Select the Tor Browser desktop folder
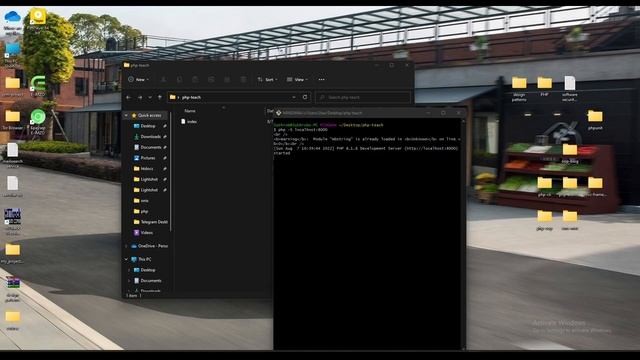 (12, 120)
